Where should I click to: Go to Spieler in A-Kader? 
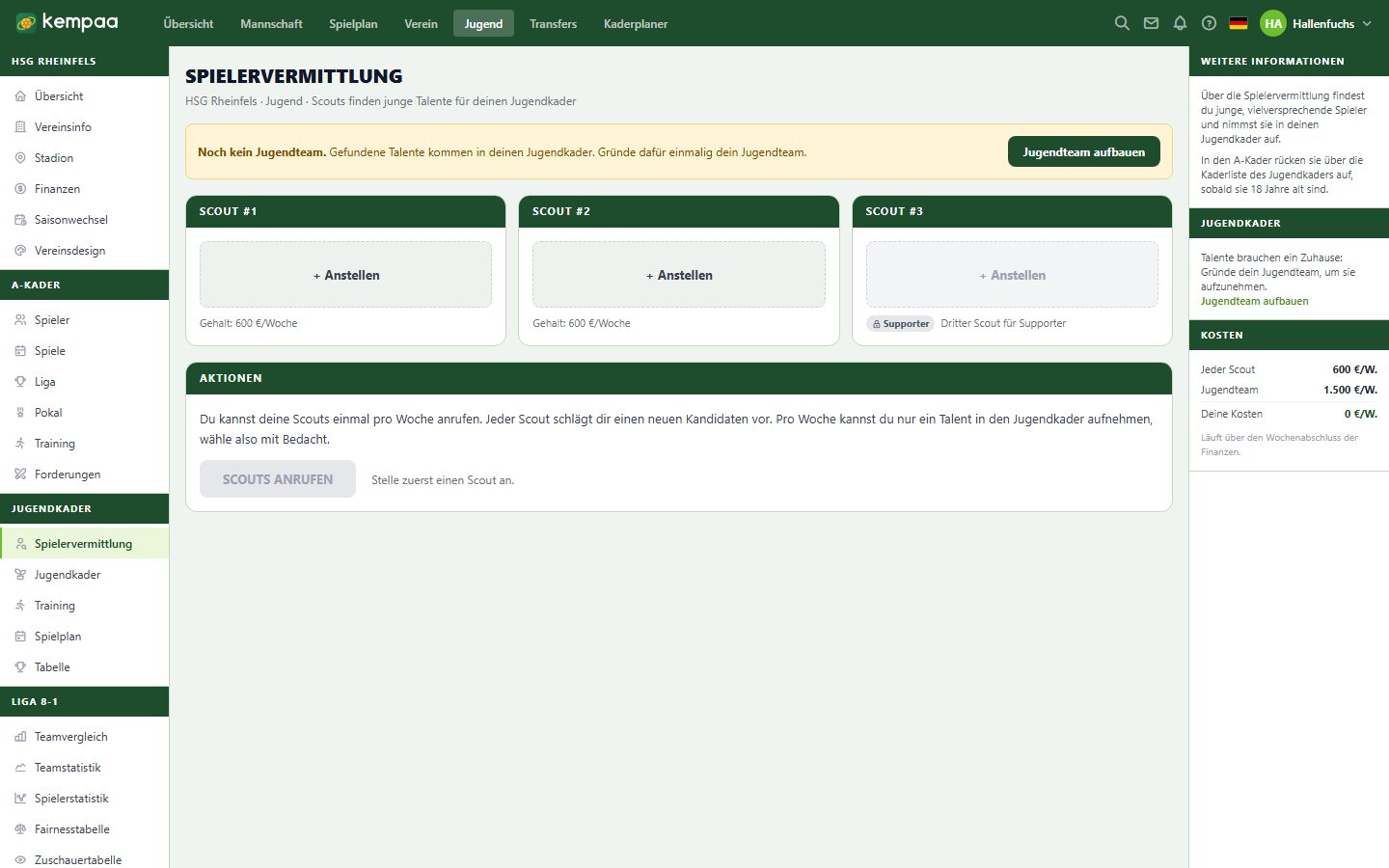click(x=84, y=320)
